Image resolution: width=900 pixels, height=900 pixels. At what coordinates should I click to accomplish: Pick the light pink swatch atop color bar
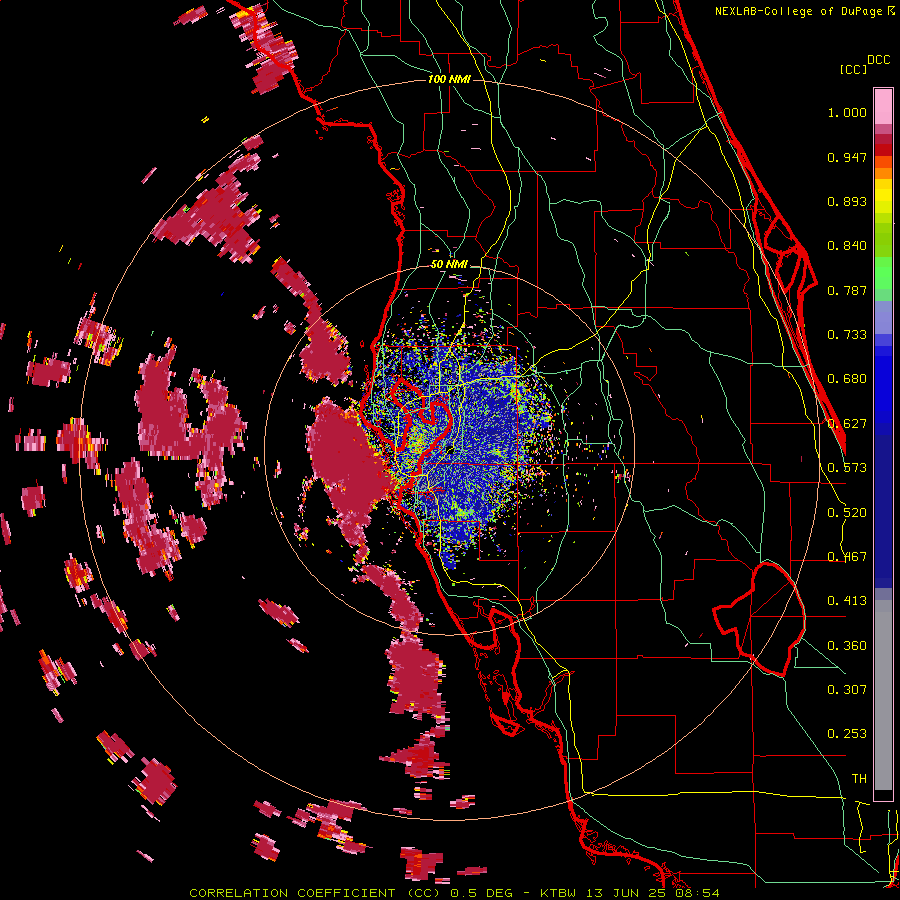pyautogui.click(x=883, y=106)
